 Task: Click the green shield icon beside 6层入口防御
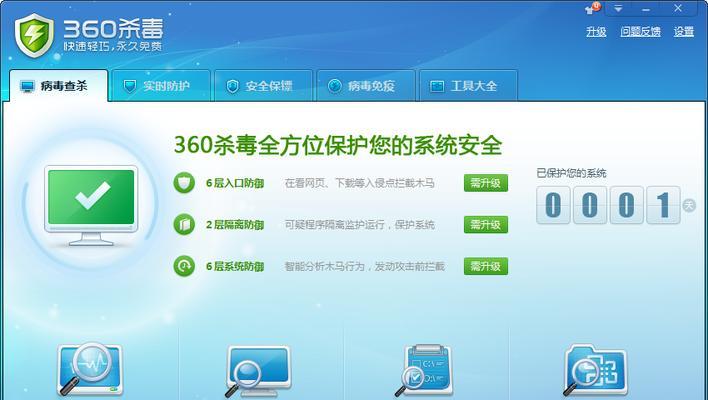184,183
